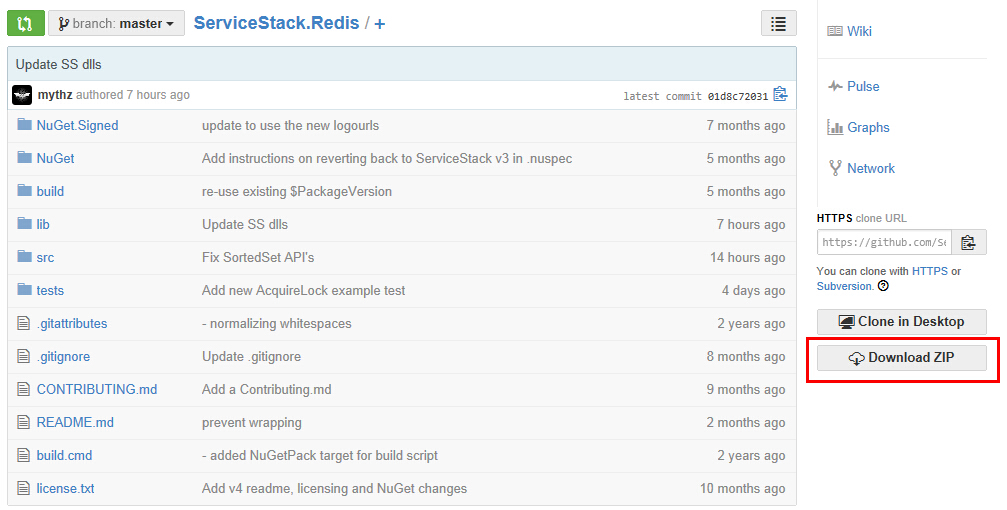Open the NuGet folder link
Viewport: 1007px width, 510px height.
point(55,159)
